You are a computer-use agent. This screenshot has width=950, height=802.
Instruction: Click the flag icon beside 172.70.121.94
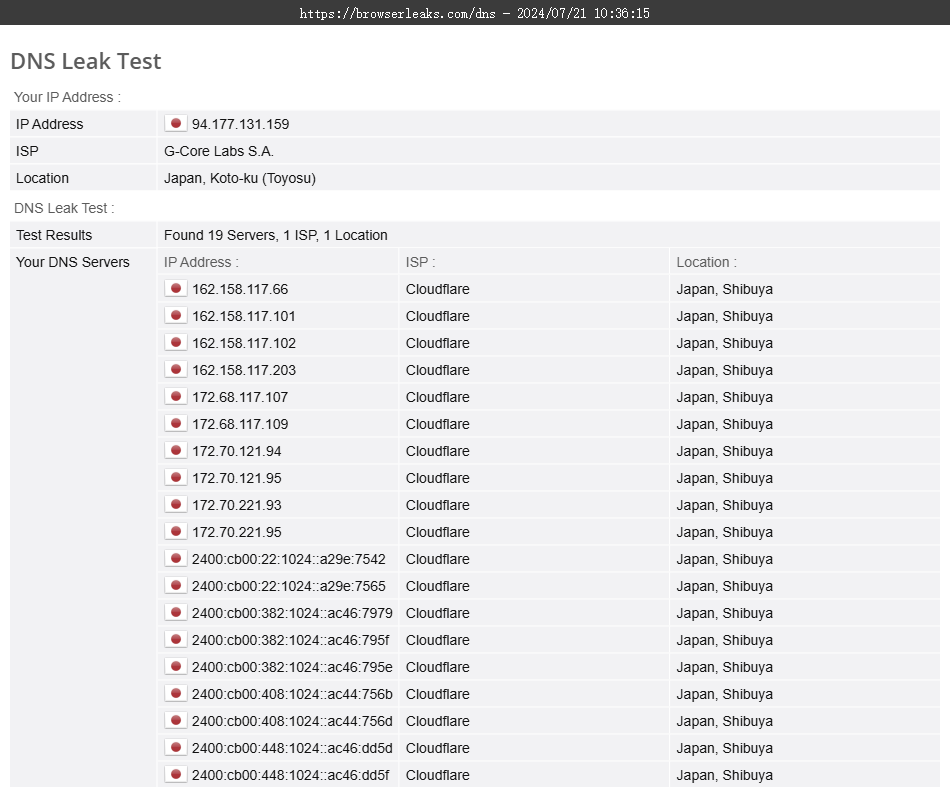(176, 451)
